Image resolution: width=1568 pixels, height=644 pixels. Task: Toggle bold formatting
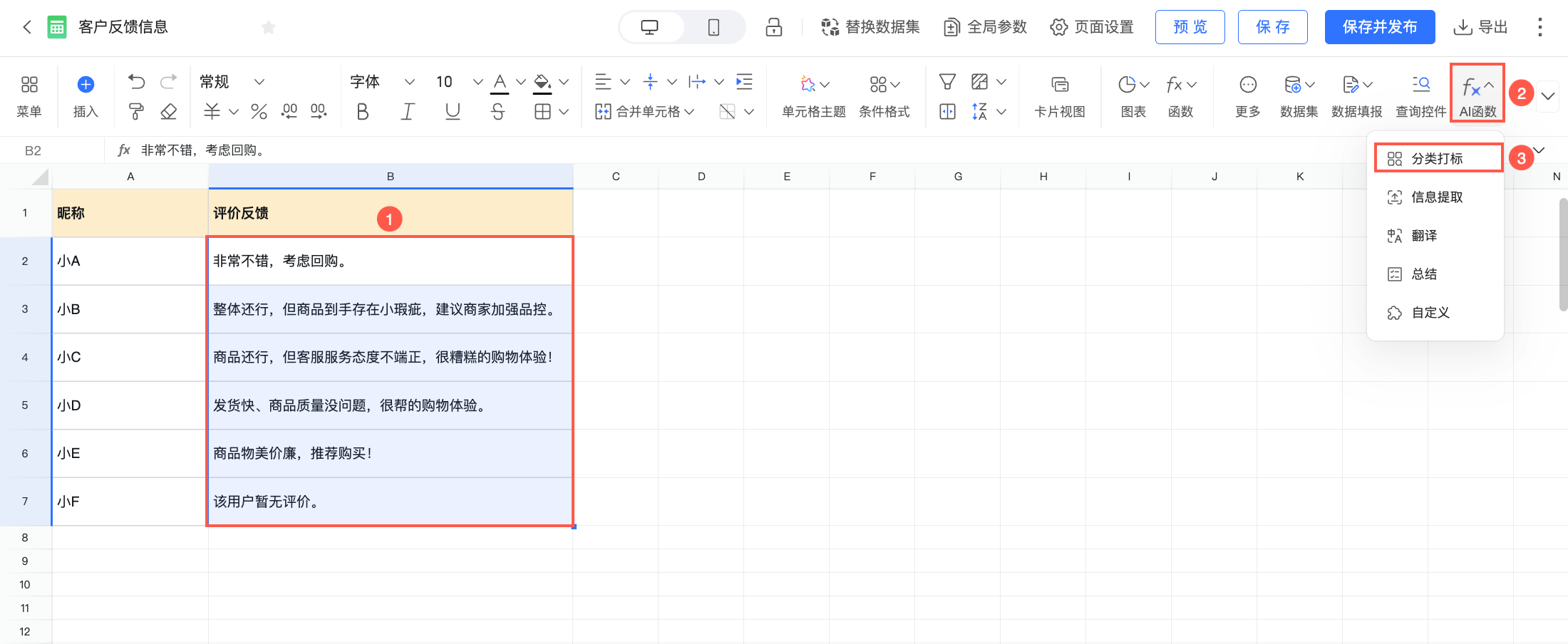[363, 112]
